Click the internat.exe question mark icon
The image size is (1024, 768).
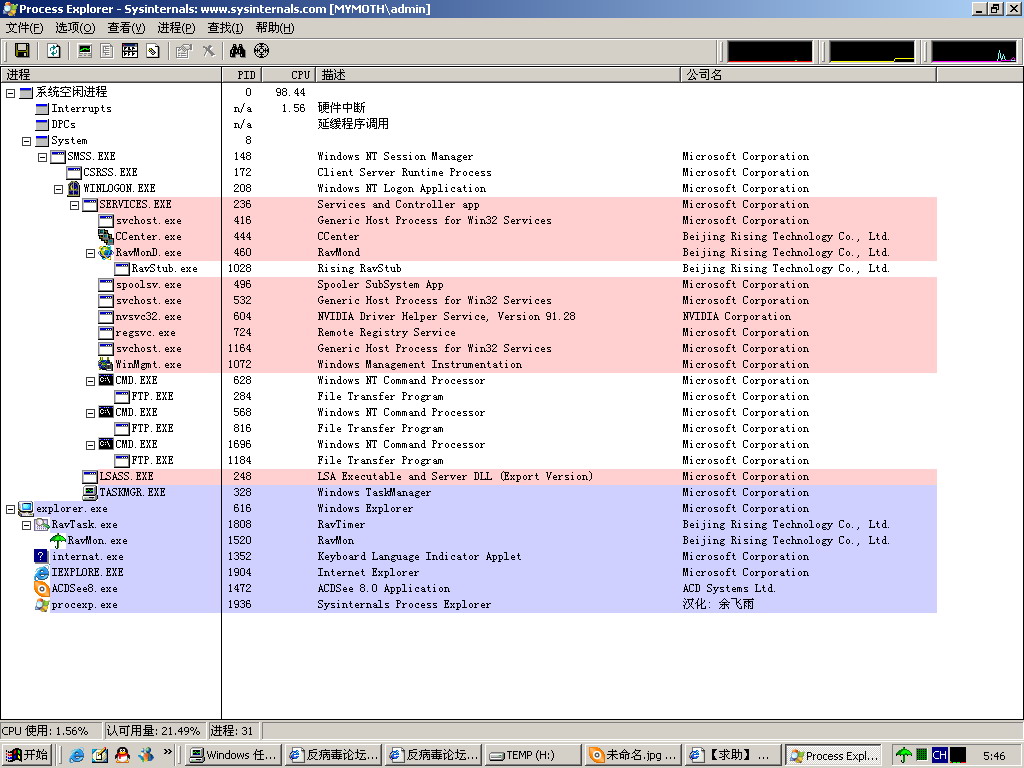41,556
